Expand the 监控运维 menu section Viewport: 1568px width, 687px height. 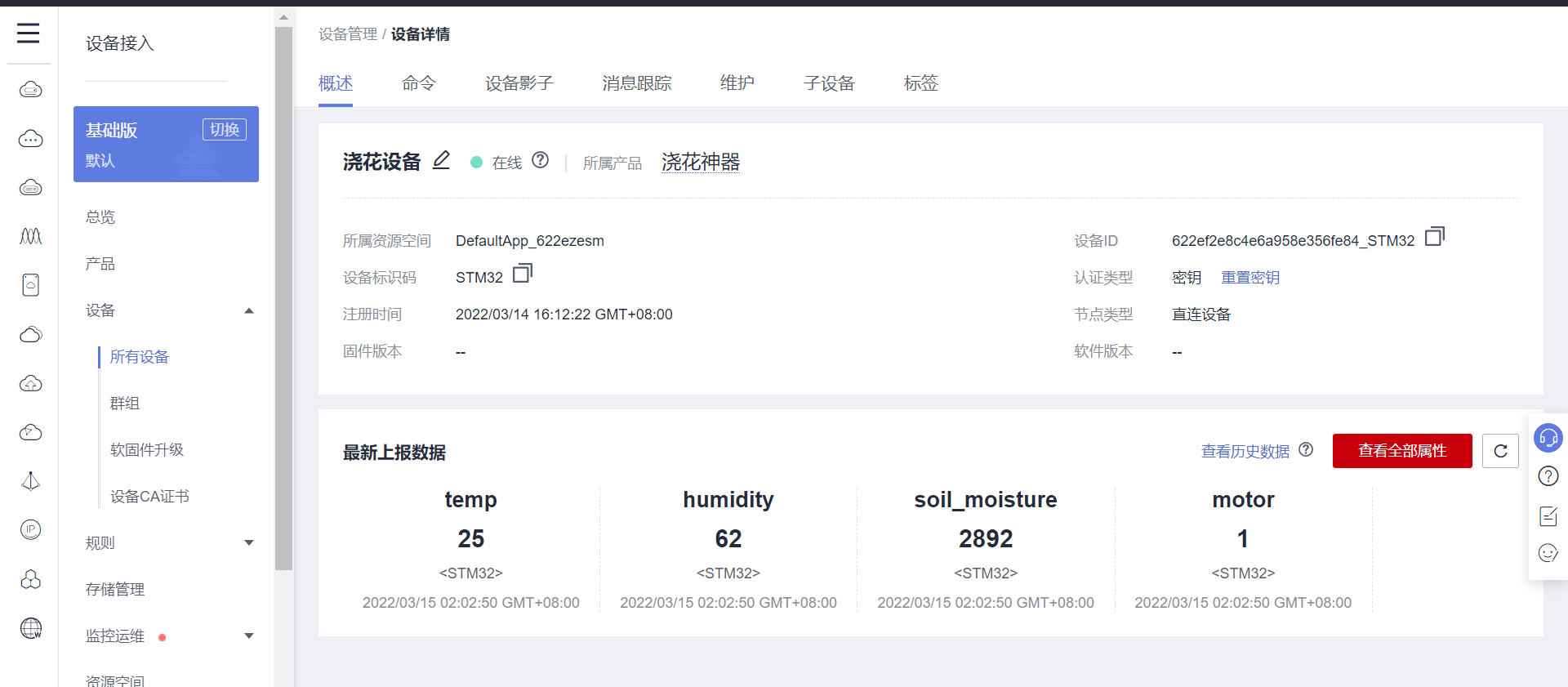pos(249,636)
